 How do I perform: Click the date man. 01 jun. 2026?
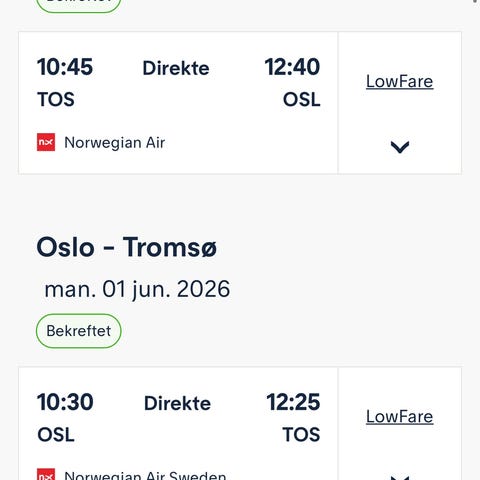pyautogui.click(x=137, y=289)
